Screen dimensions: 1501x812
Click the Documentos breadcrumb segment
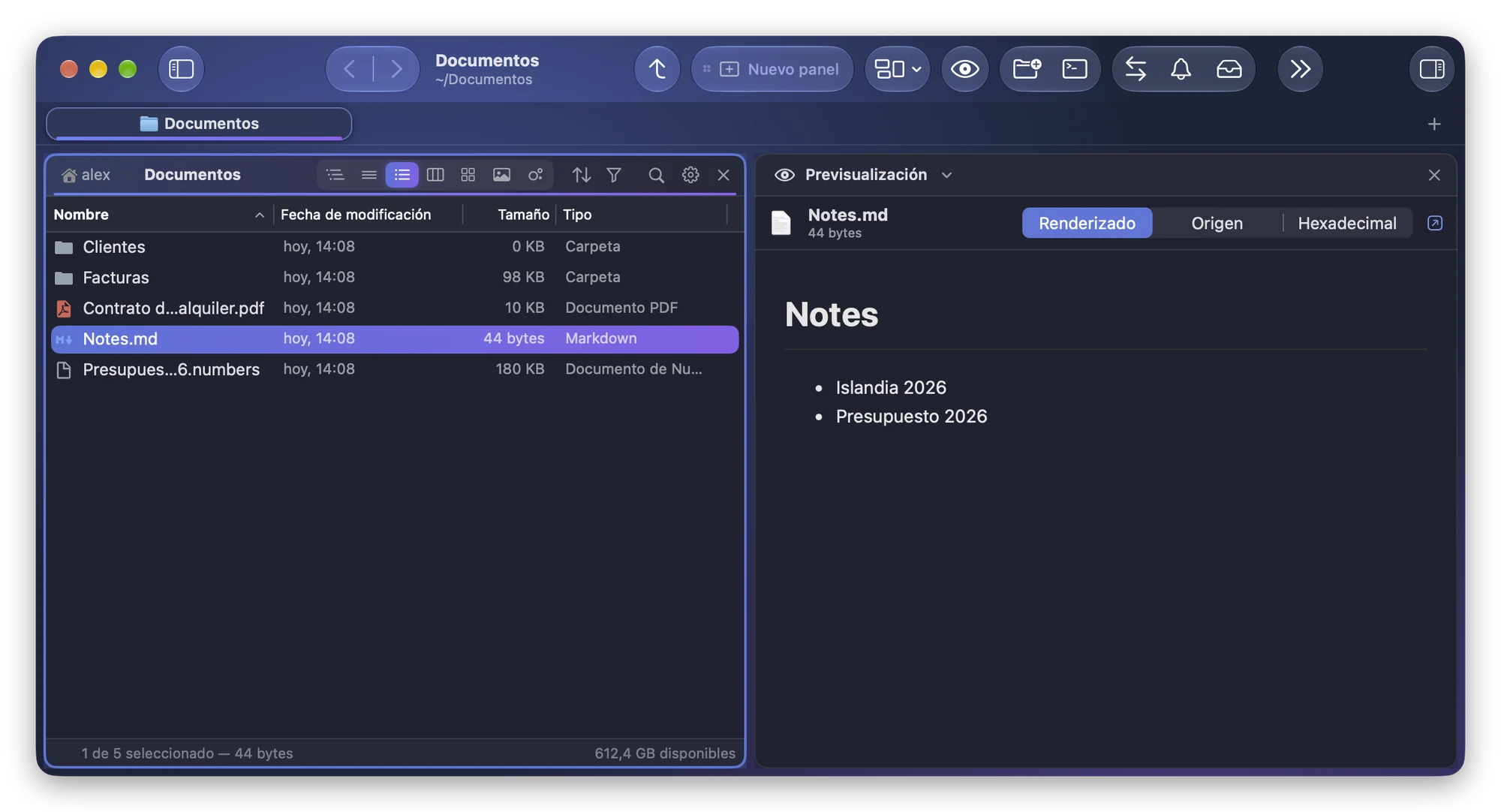[192, 175]
